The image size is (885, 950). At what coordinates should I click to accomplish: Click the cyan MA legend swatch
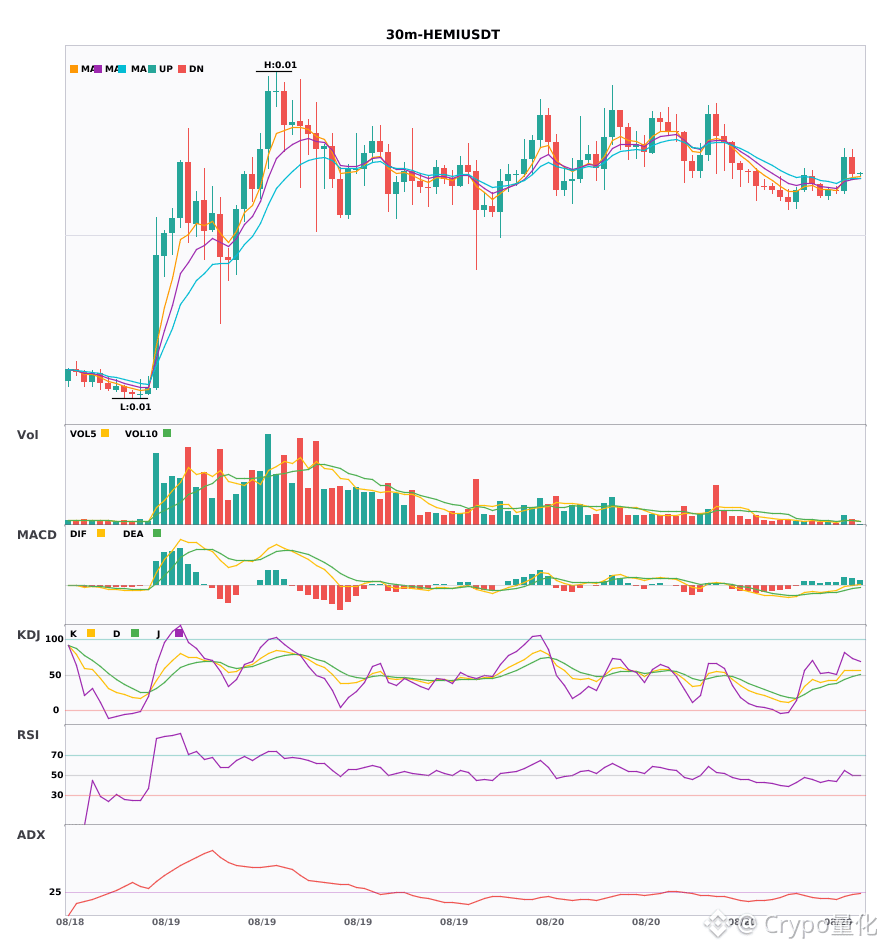pos(122,69)
